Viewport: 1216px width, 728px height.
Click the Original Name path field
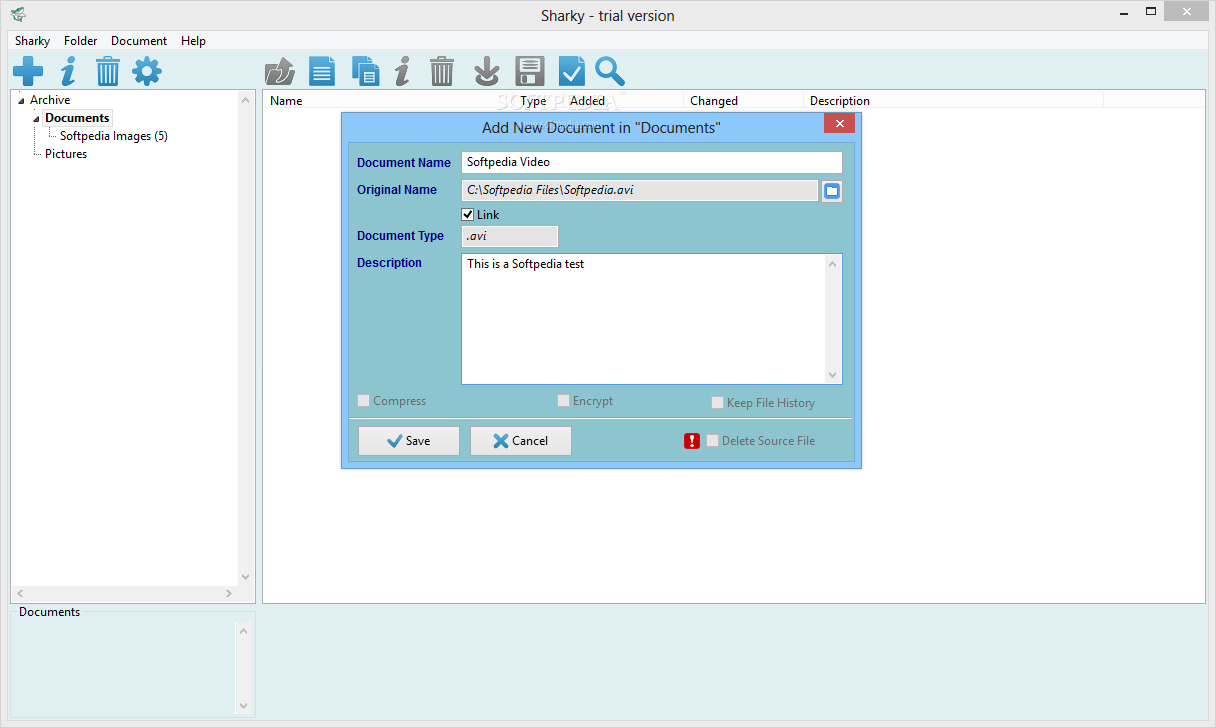click(x=640, y=190)
